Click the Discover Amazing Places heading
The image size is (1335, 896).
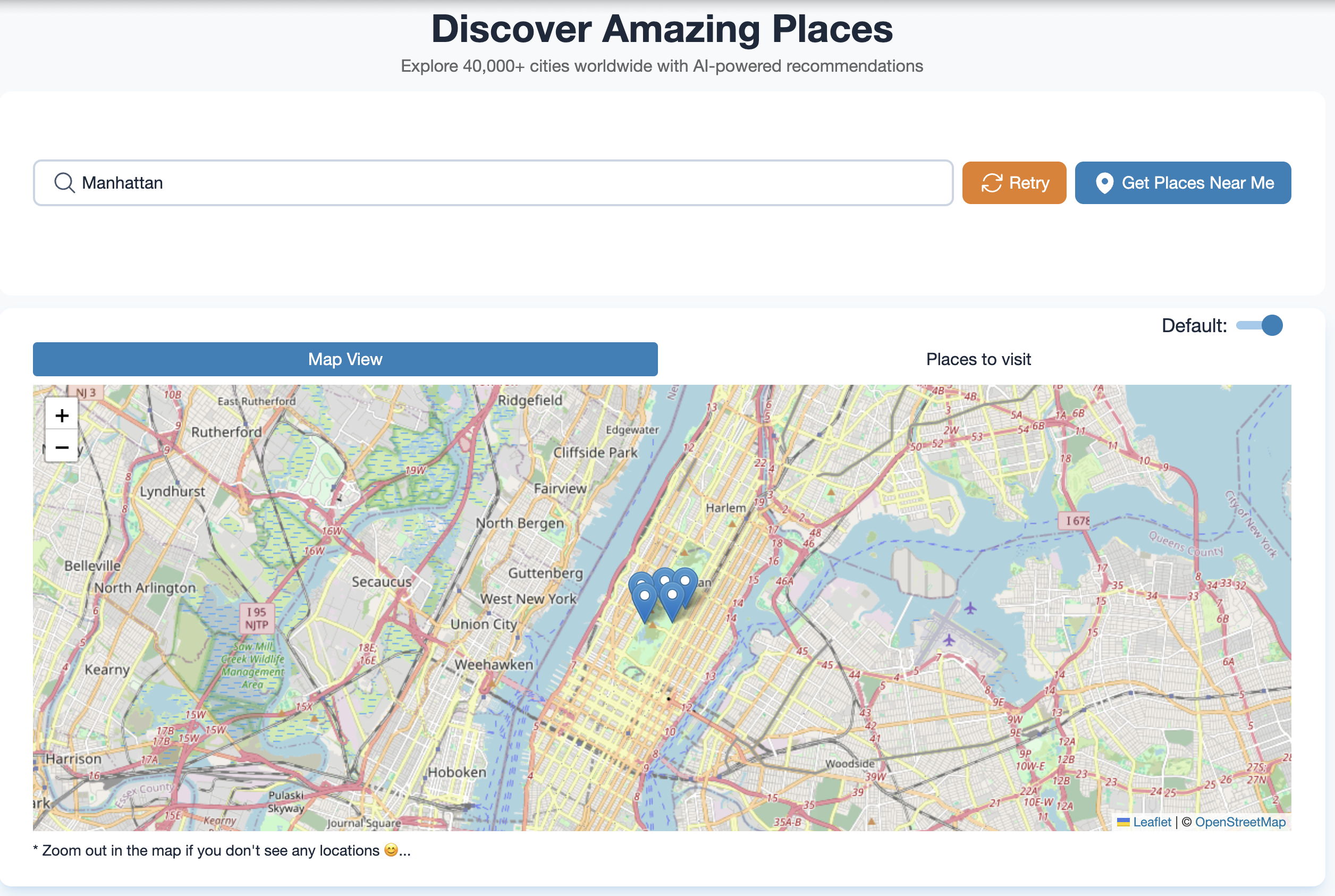coord(662,29)
